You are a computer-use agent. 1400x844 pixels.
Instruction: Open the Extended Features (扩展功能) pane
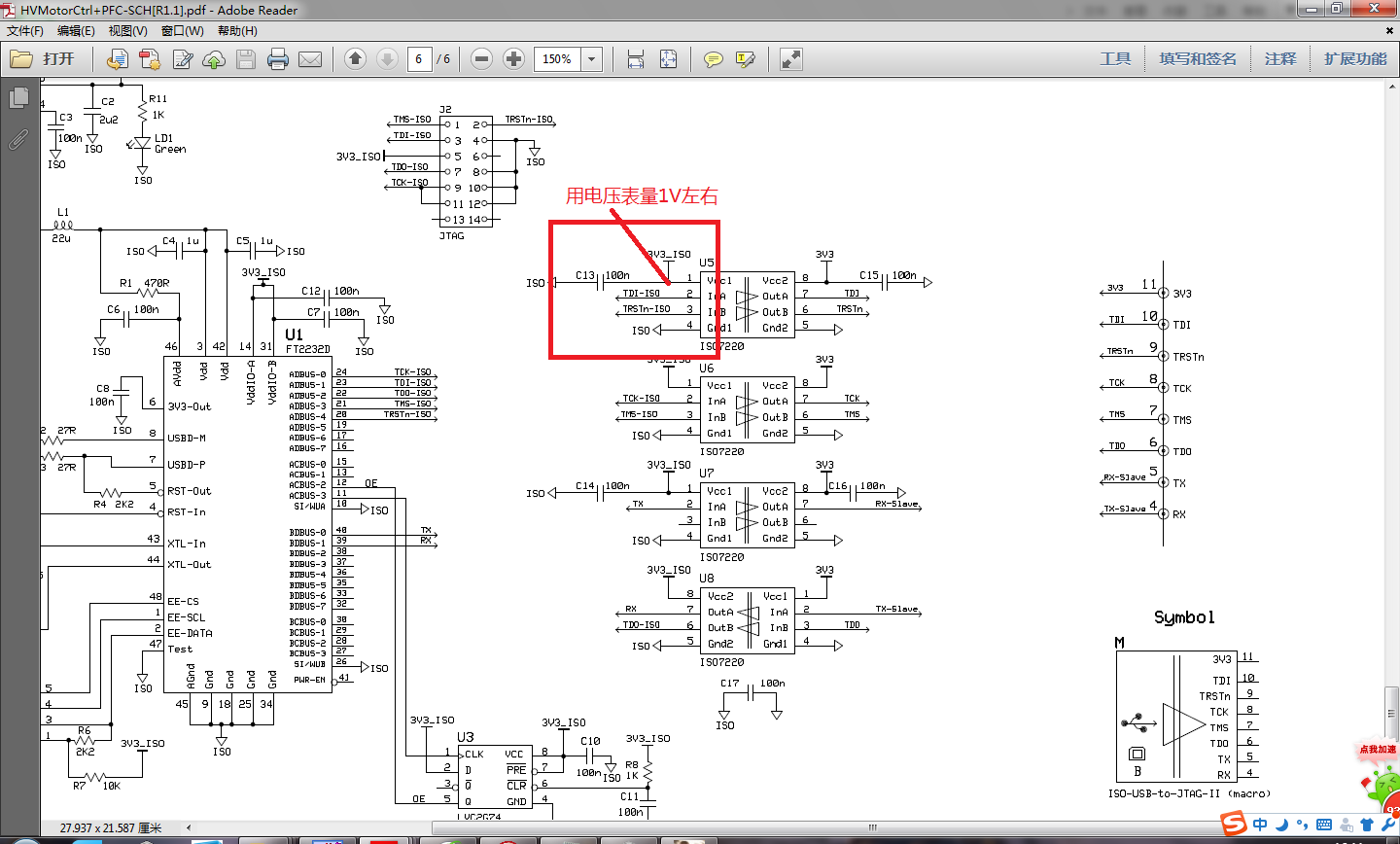[1355, 59]
